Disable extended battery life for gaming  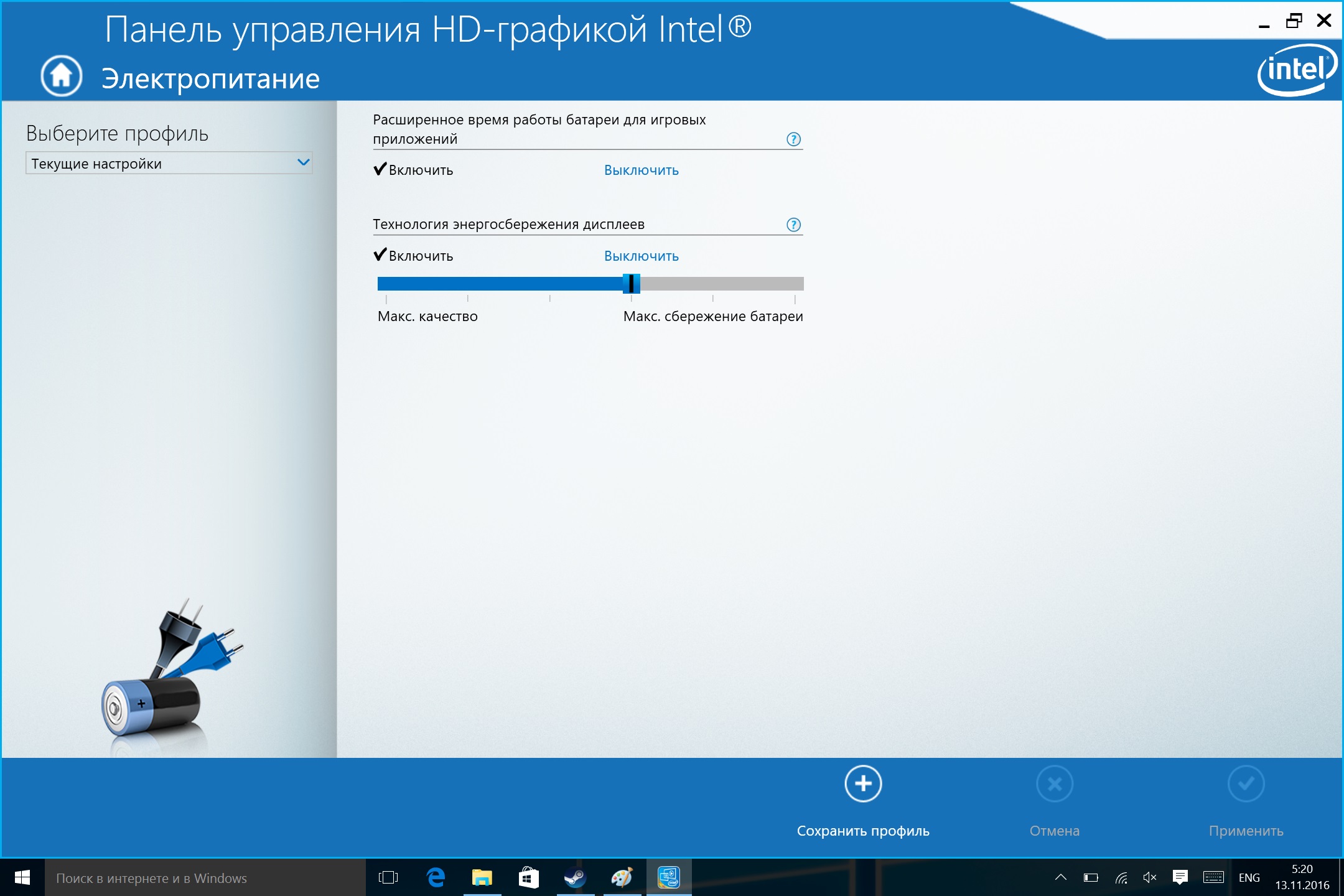642,170
